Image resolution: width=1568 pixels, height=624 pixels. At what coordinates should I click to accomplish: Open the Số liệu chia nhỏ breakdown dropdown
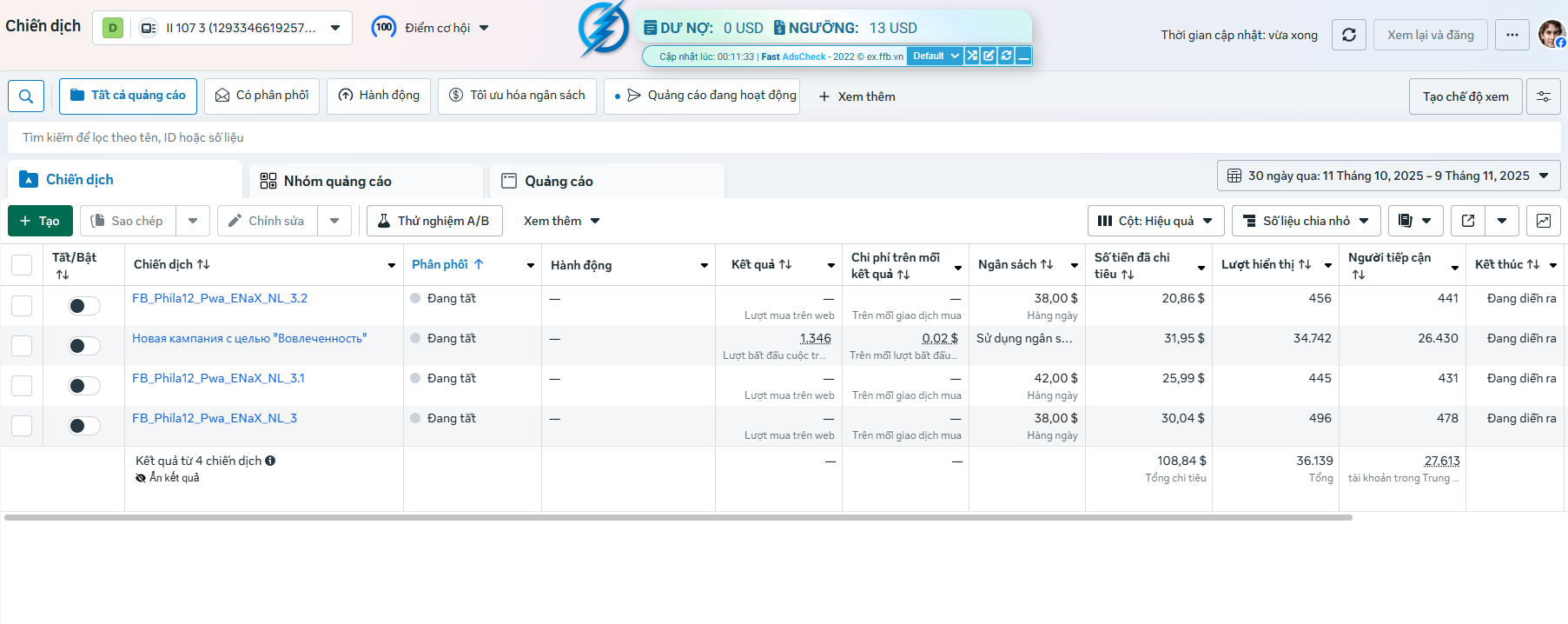[x=1307, y=221]
